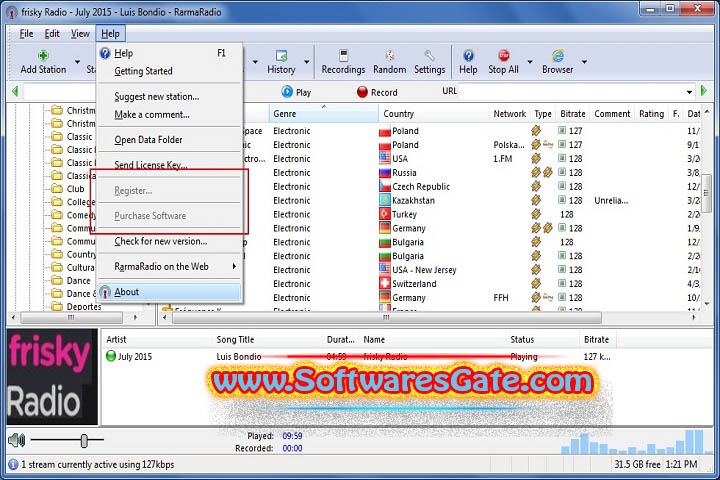The width and height of the screenshot is (720, 480).
Task: Click the Help toolbar question-mark icon
Action: tap(468, 56)
